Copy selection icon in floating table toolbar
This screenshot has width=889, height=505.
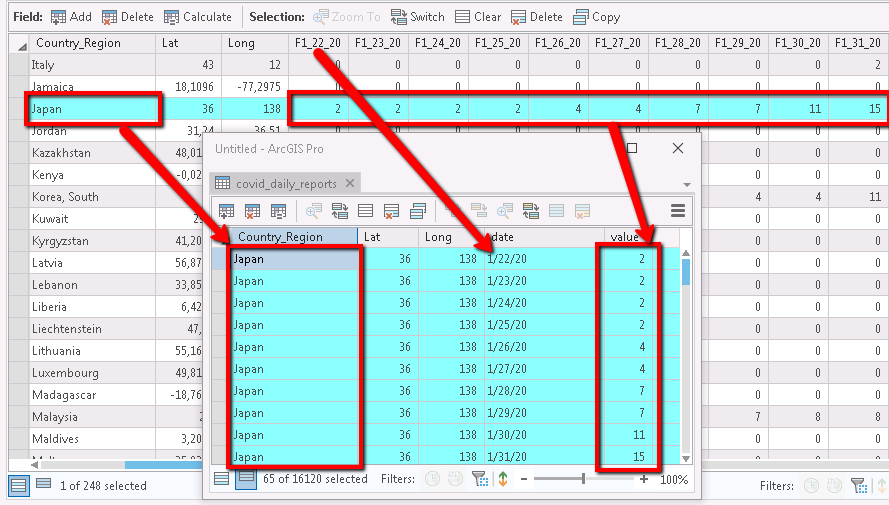[418, 211]
